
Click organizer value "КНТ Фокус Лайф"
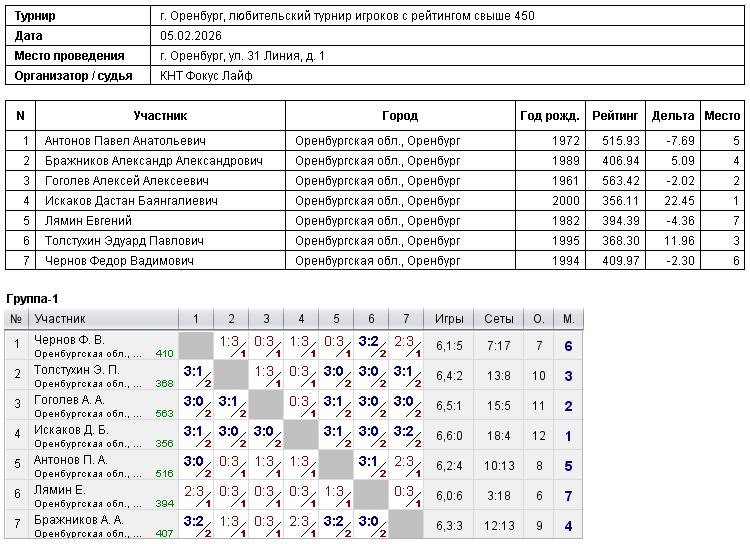tap(207, 75)
